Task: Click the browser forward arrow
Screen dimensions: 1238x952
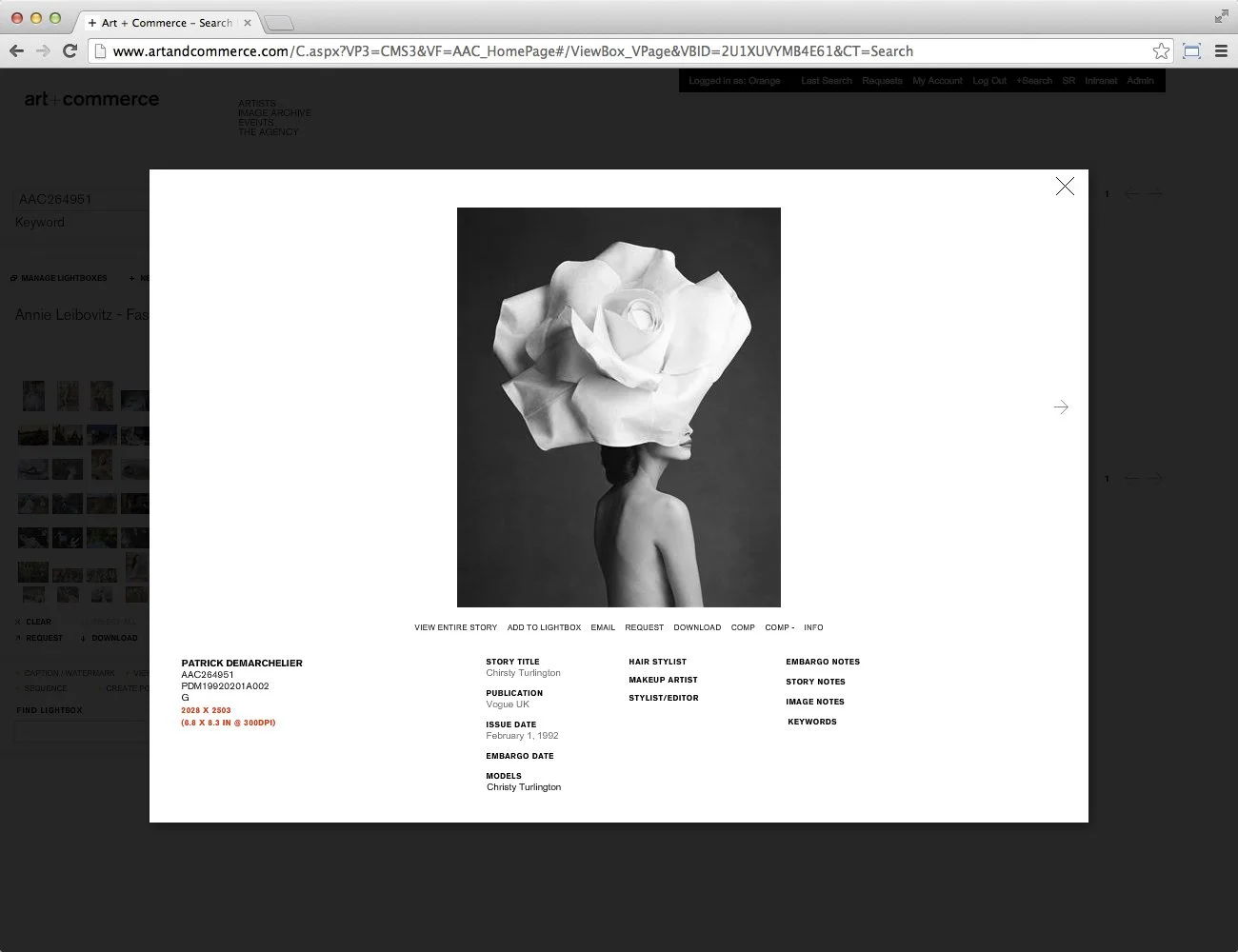Action: click(43, 51)
